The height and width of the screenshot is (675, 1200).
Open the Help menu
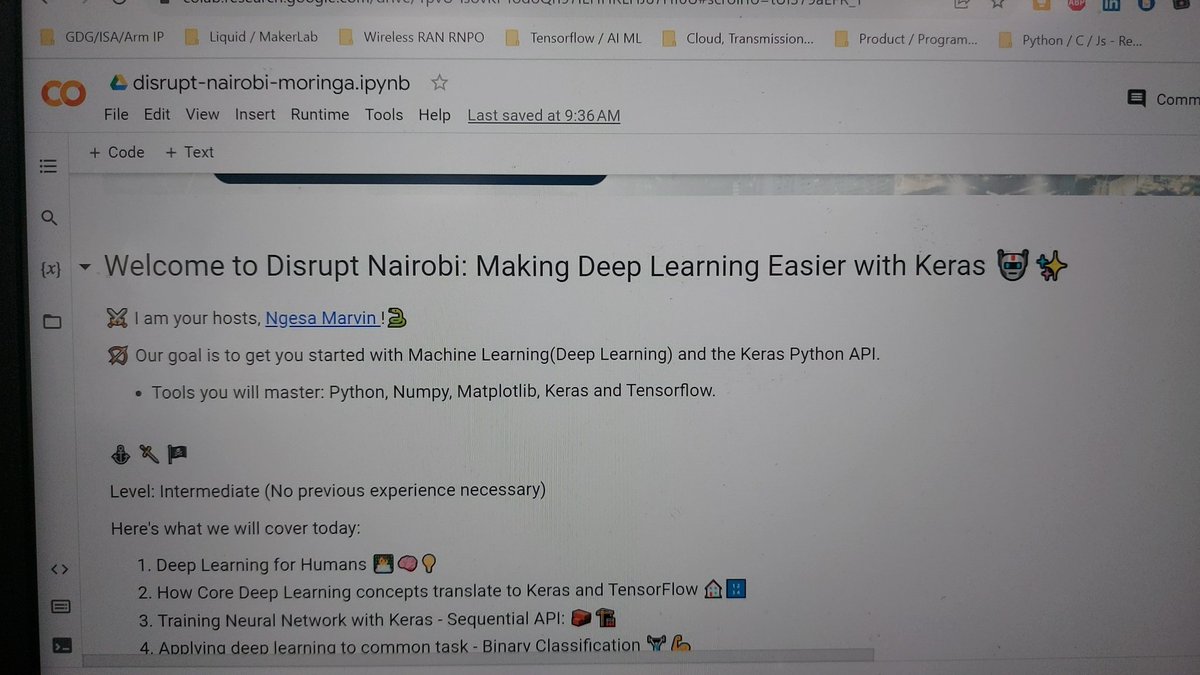tap(434, 115)
